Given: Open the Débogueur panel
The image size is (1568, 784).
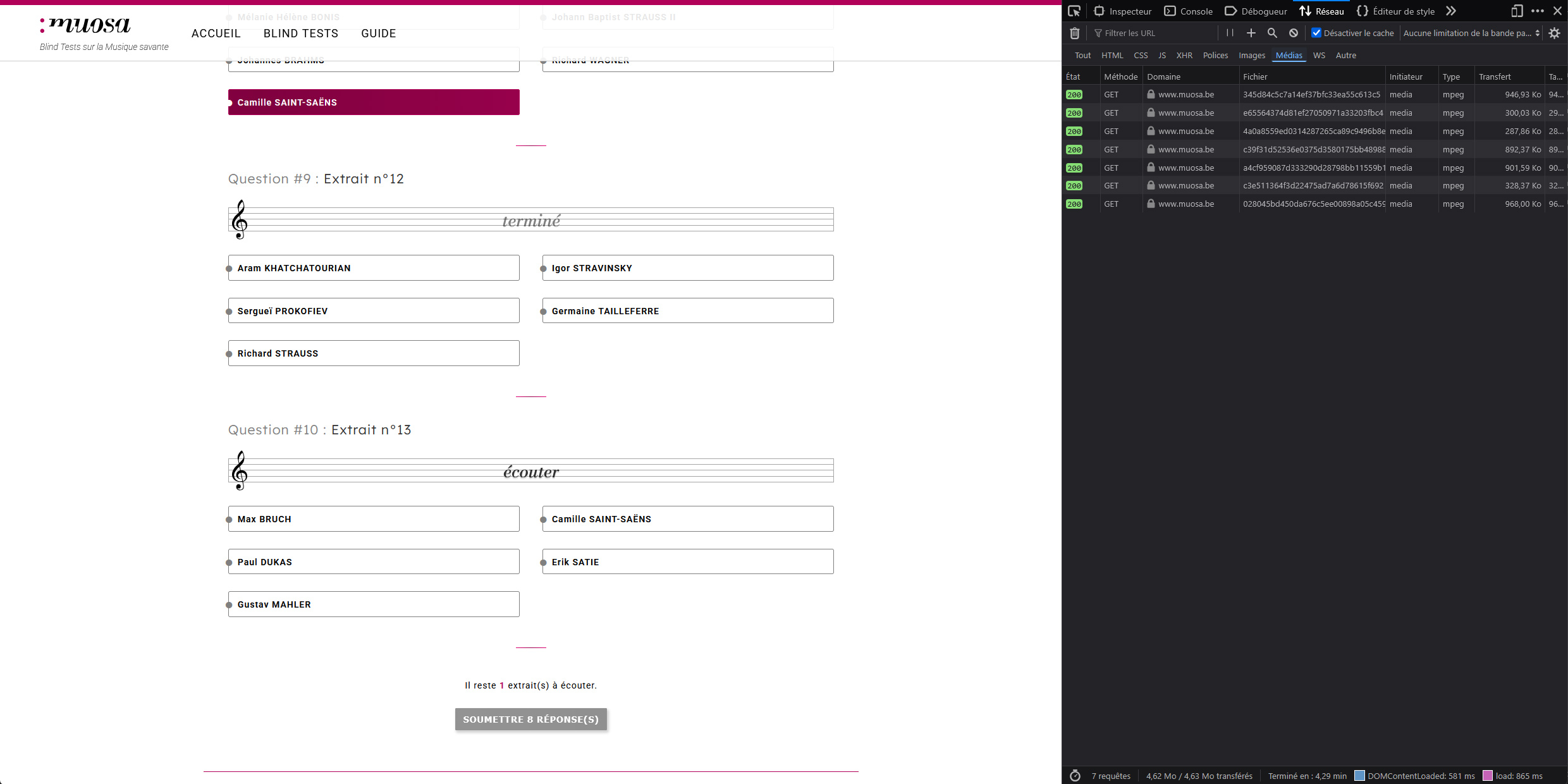Looking at the screenshot, I should click(x=1255, y=11).
